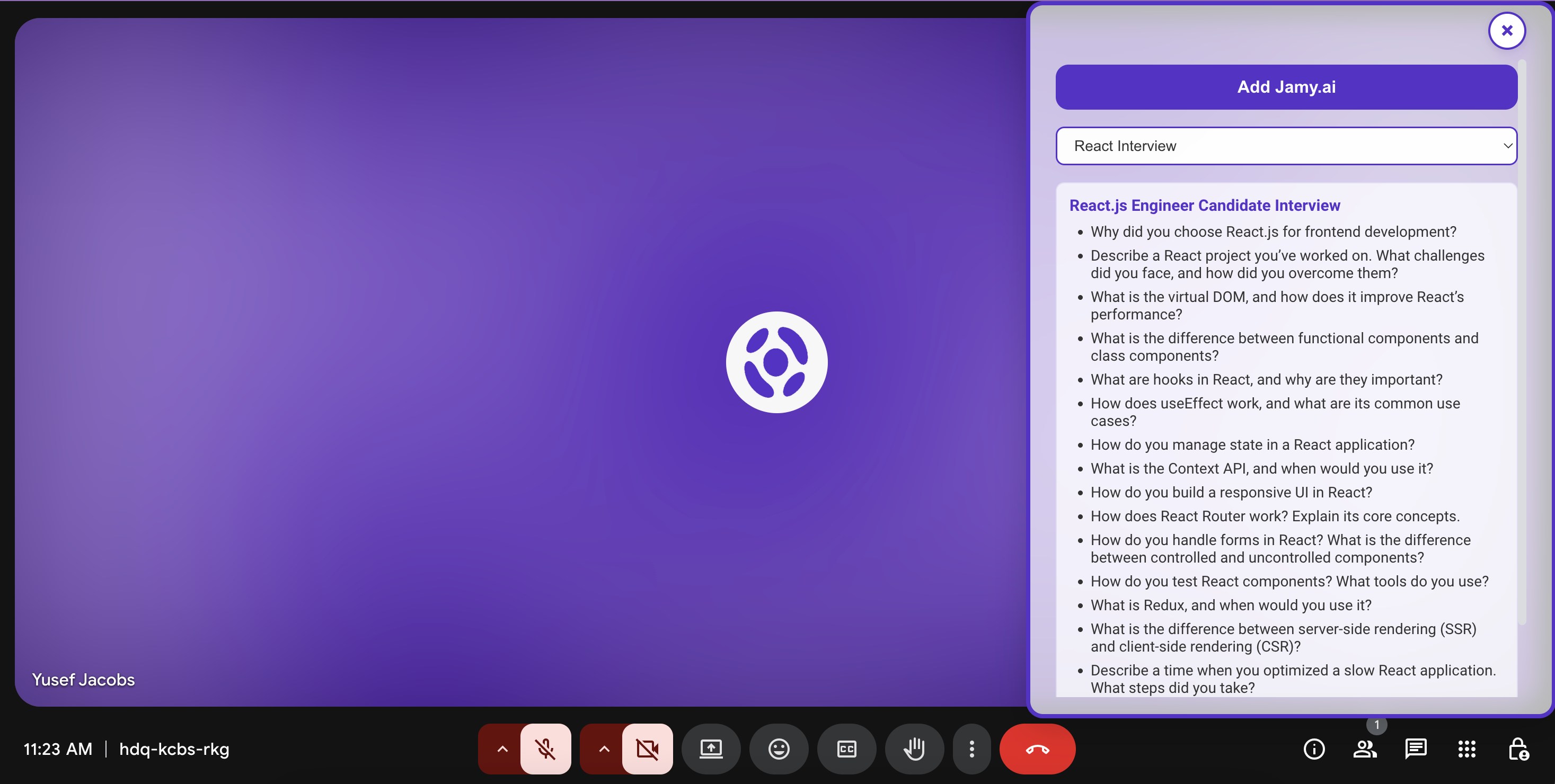
Task: Click the React.js Engineer Candidate Interview heading
Action: (x=1204, y=206)
